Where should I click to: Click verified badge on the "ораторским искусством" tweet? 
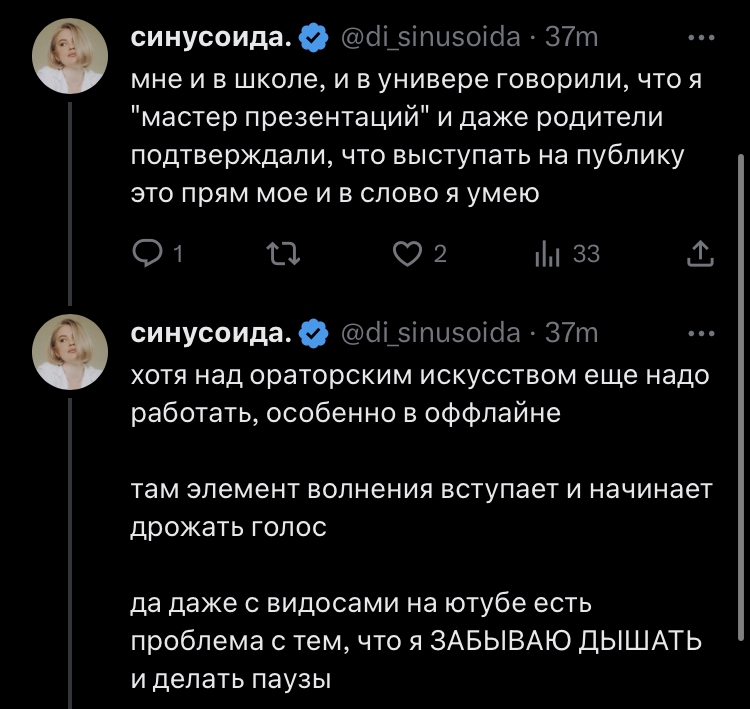coord(315,334)
